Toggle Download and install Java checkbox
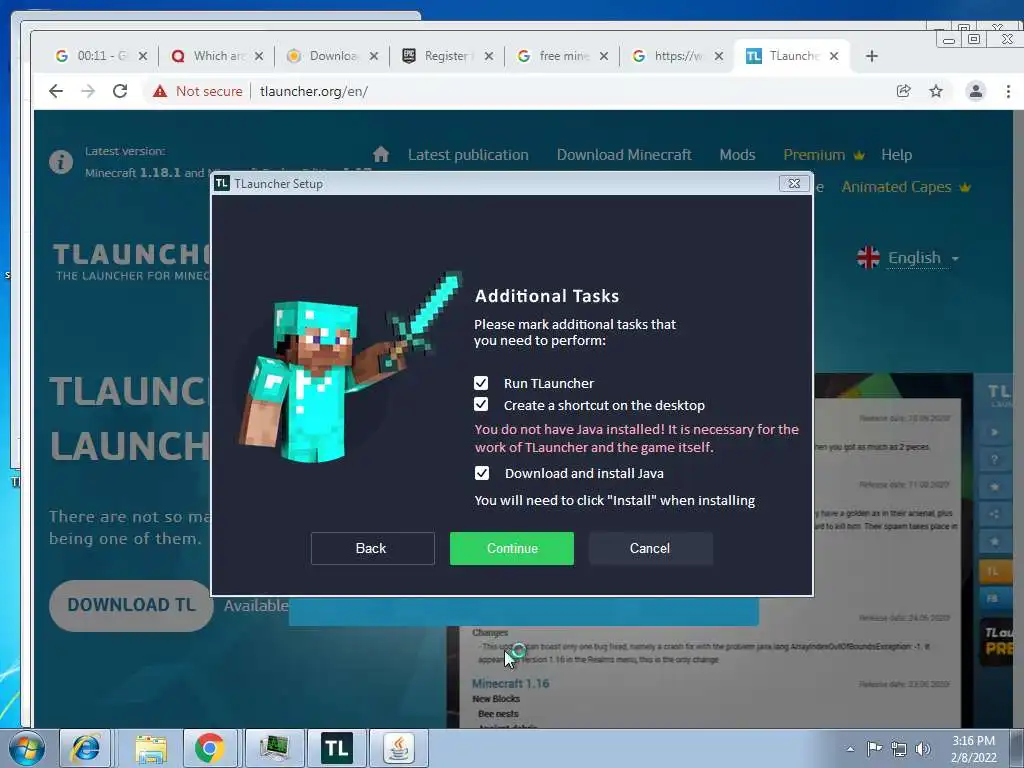The image size is (1024, 768). [x=481, y=473]
